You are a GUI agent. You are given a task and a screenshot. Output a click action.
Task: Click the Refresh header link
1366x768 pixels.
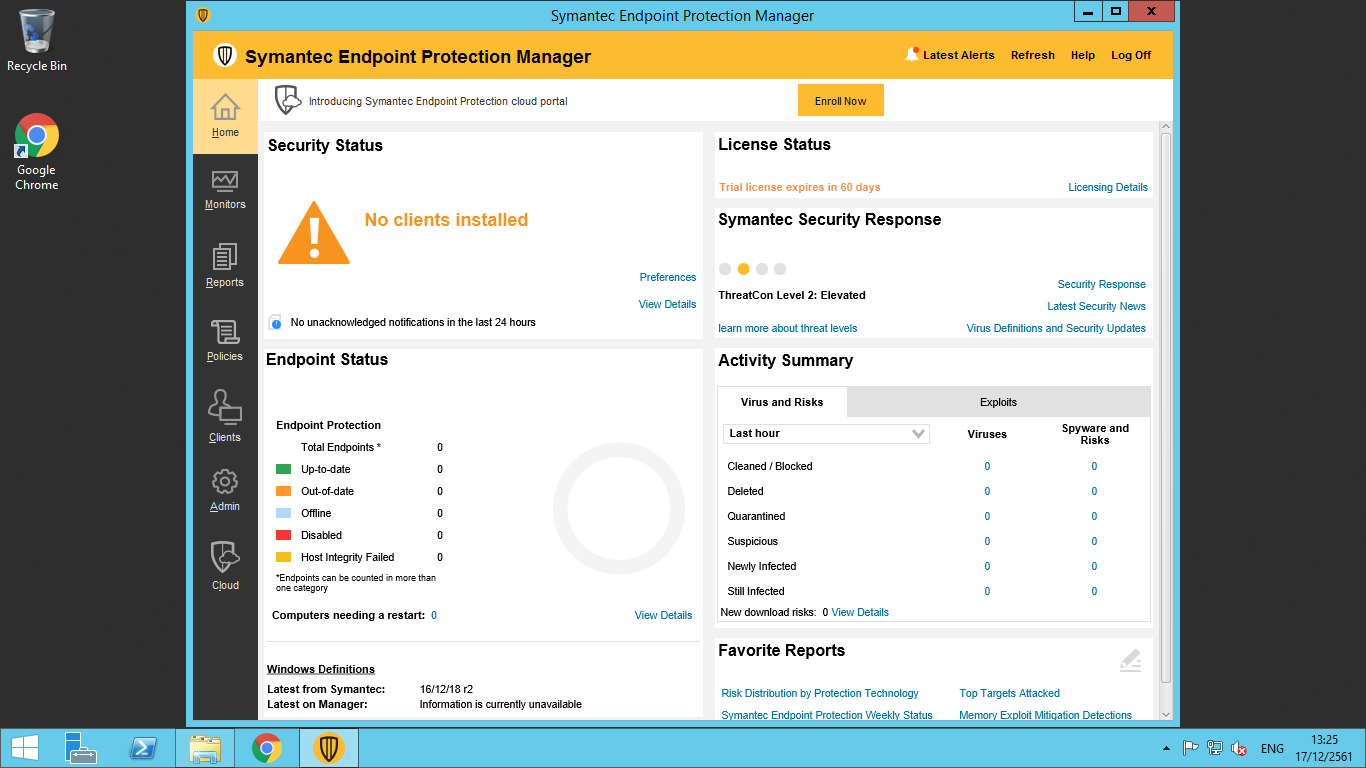tap(1032, 55)
